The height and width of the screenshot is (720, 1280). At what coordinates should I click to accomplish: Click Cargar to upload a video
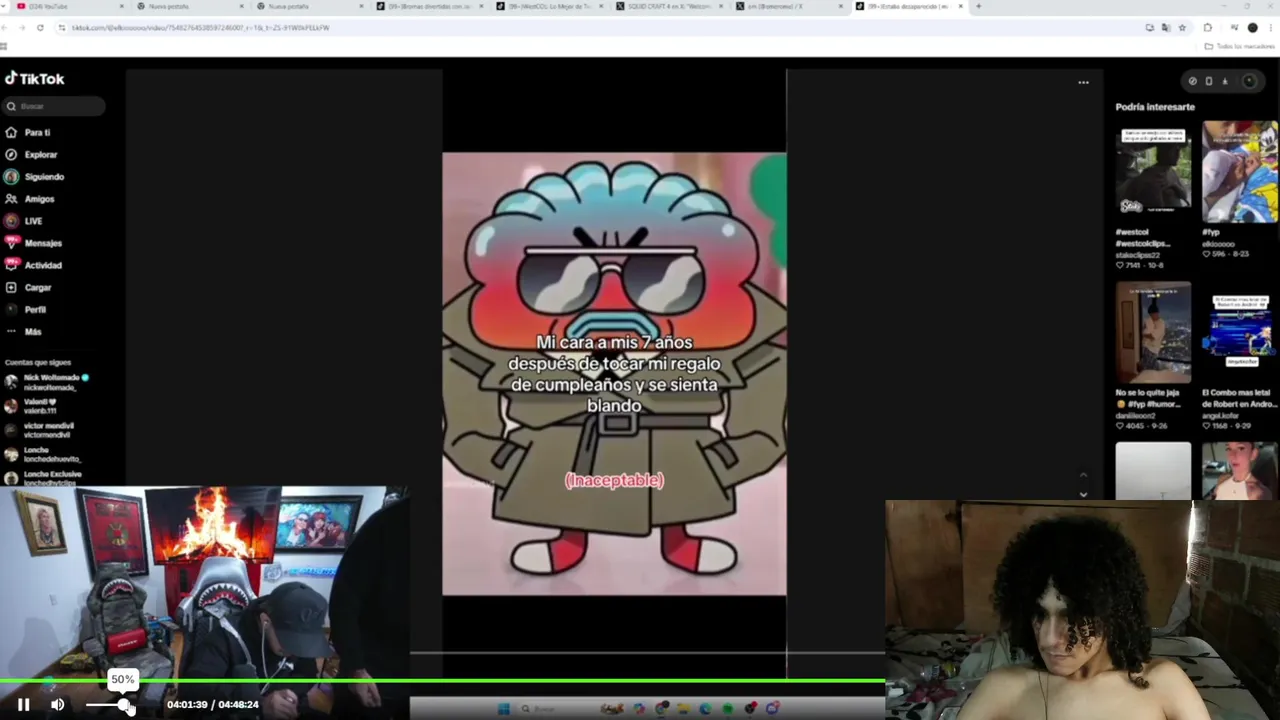coord(28,287)
